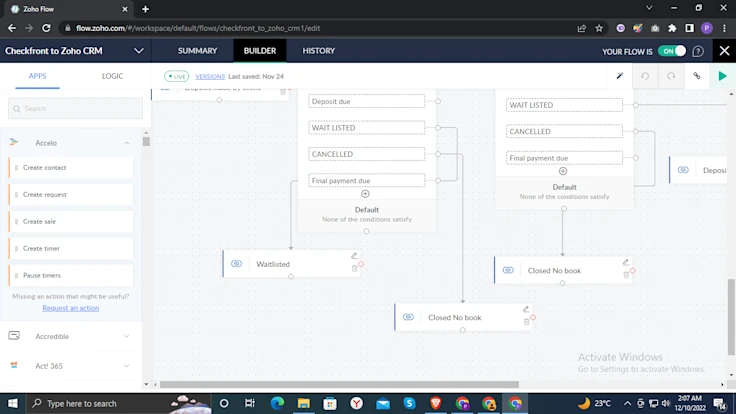Screen dimensions: 736x414
Task: Click the undo icon in builder toolbar
Action: point(645,76)
